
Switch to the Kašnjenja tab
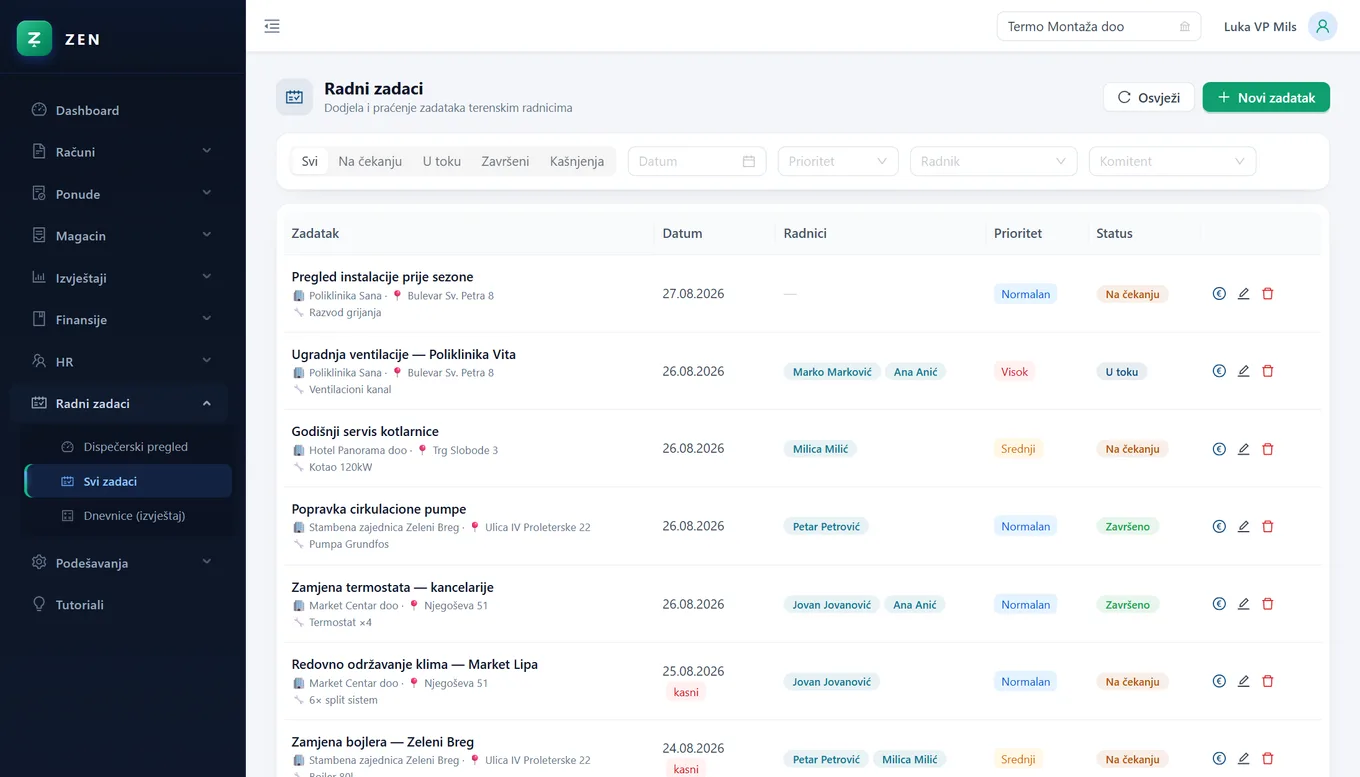click(577, 161)
